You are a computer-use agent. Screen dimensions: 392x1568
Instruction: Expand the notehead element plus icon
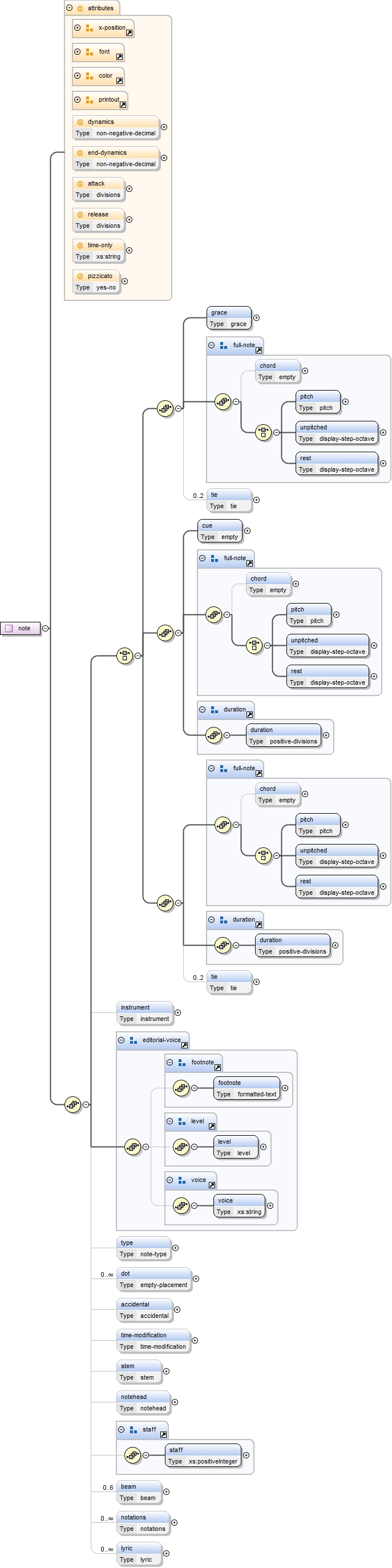point(175,1402)
